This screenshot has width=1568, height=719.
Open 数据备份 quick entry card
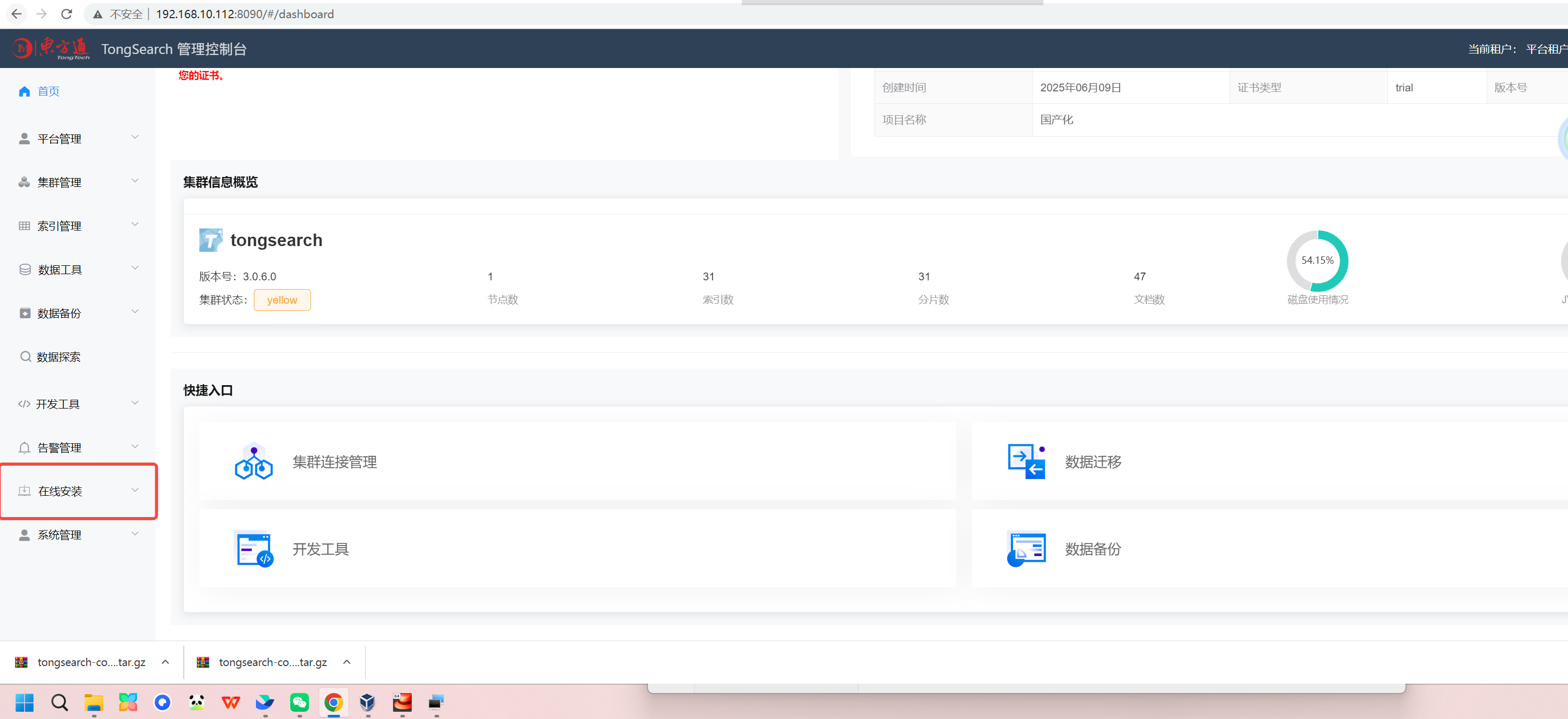1269,549
